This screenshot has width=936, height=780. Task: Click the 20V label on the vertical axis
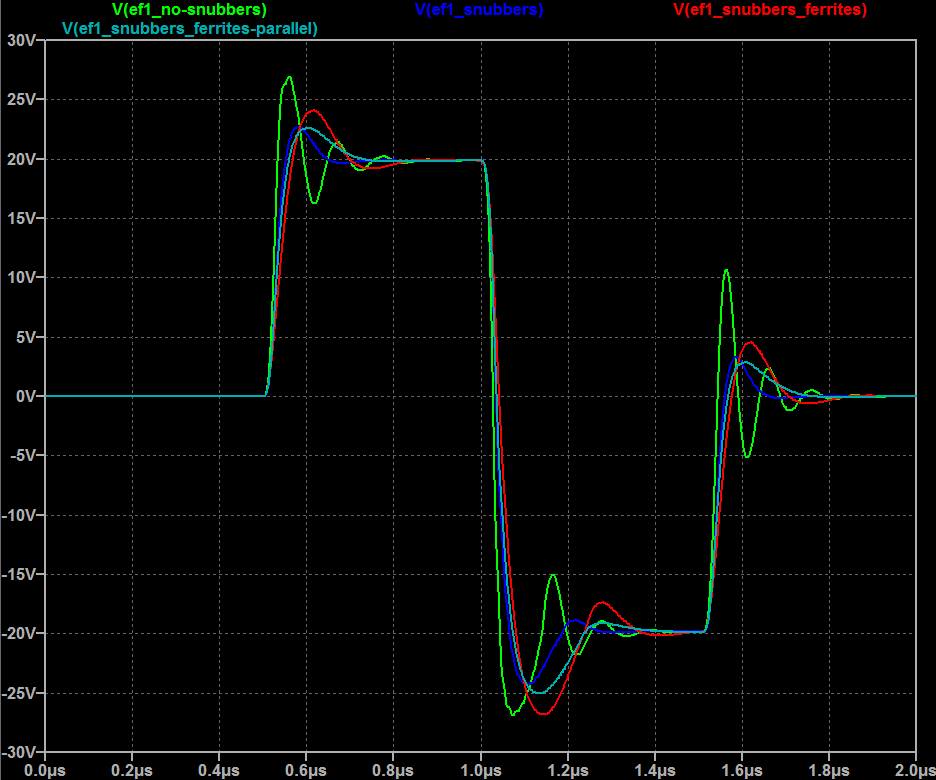coord(21,159)
